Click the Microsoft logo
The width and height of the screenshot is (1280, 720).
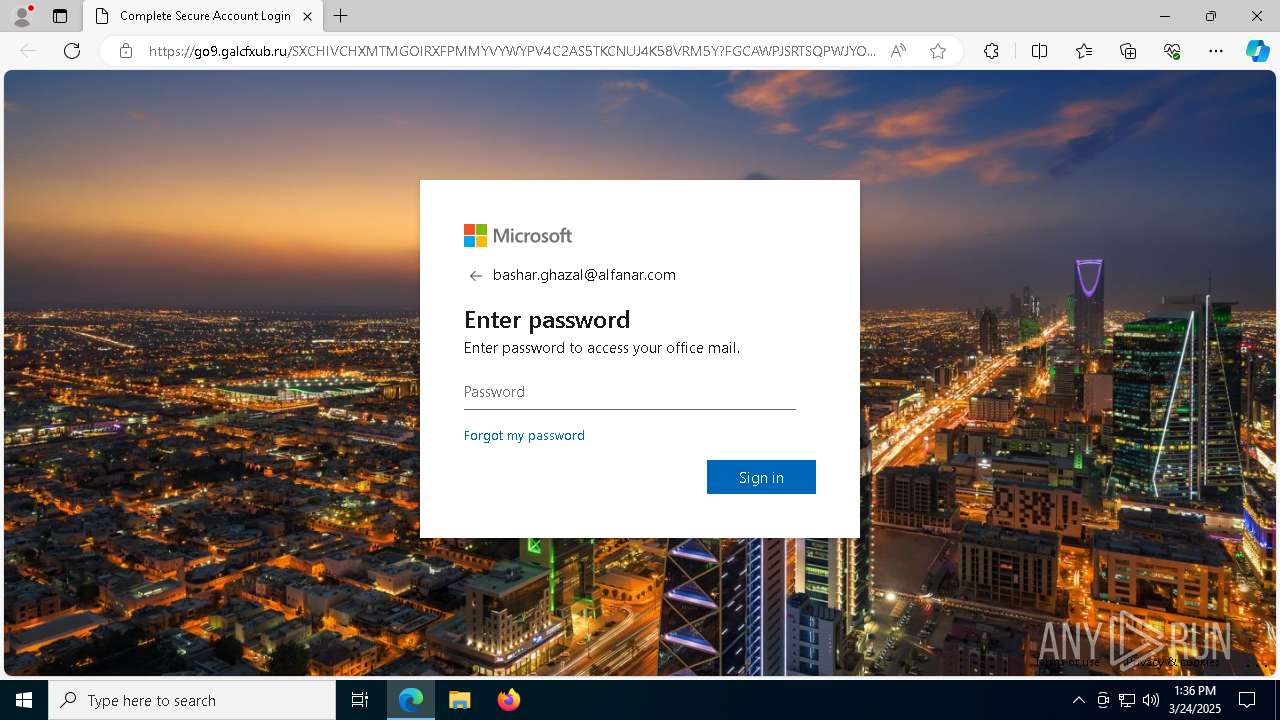(x=518, y=235)
